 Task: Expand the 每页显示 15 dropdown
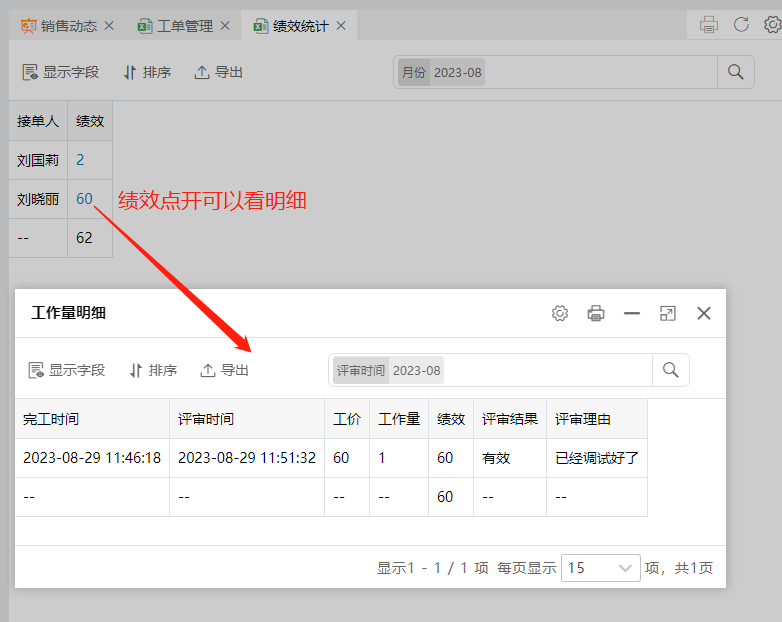pyautogui.click(x=601, y=568)
